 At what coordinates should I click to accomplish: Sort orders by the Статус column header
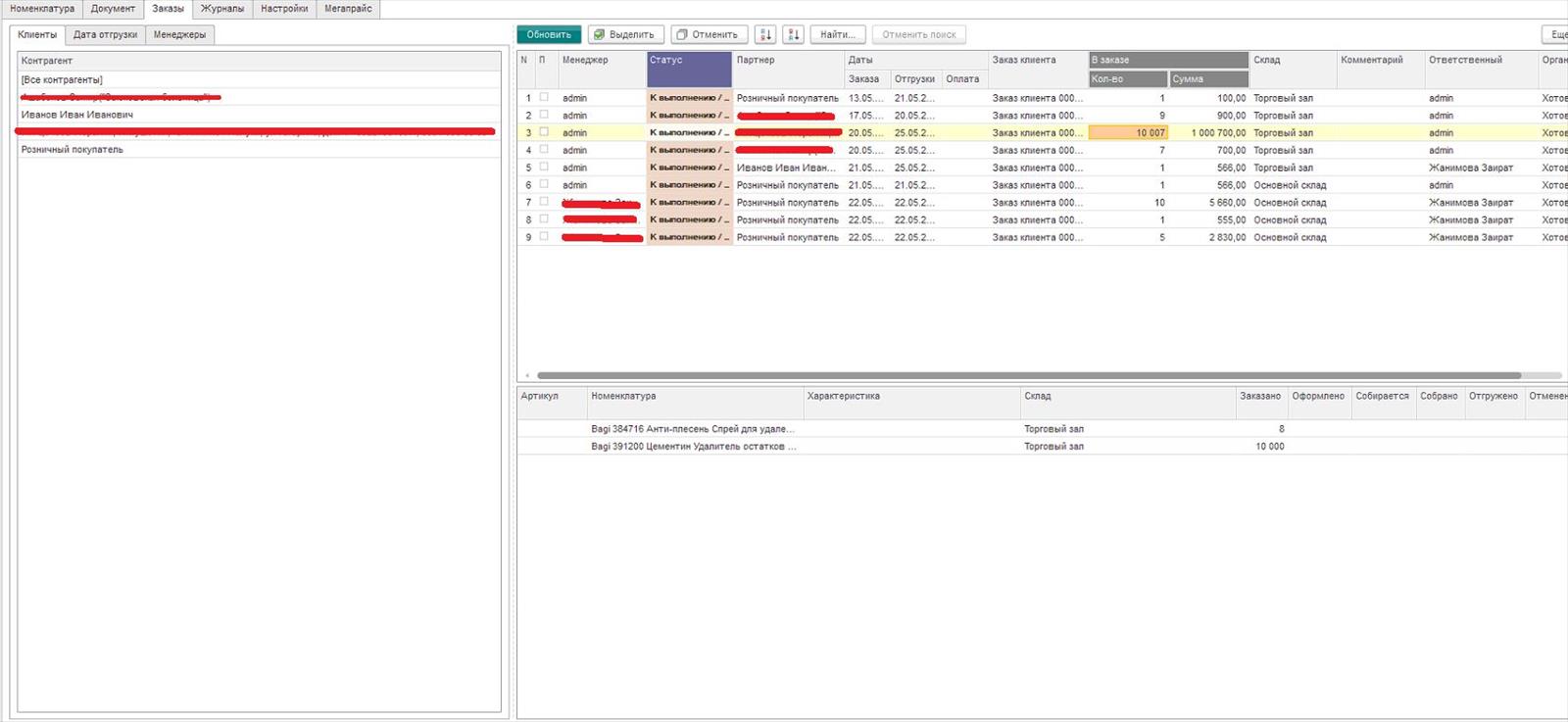688,60
